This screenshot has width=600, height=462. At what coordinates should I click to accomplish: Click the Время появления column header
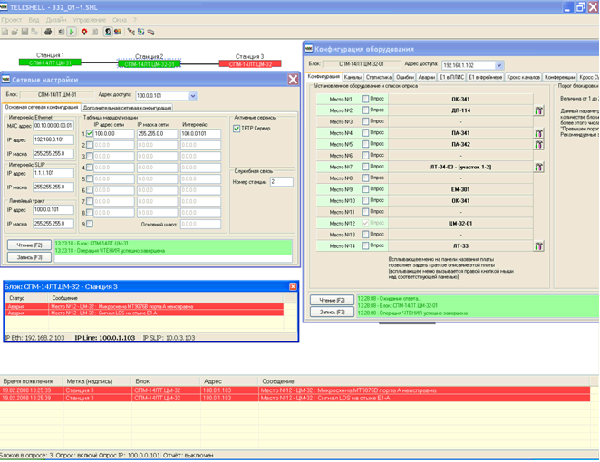tap(31, 381)
